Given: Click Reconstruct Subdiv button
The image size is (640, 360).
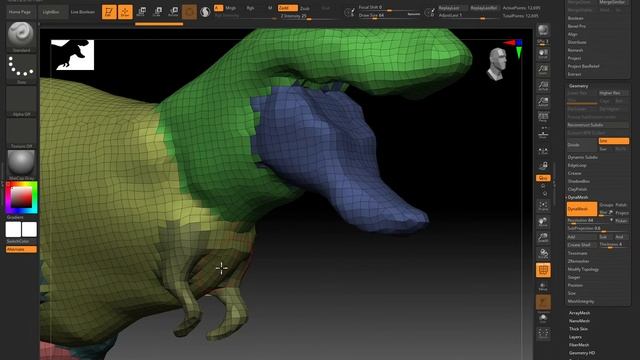Looking at the screenshot, I should [x=598, y=125].
